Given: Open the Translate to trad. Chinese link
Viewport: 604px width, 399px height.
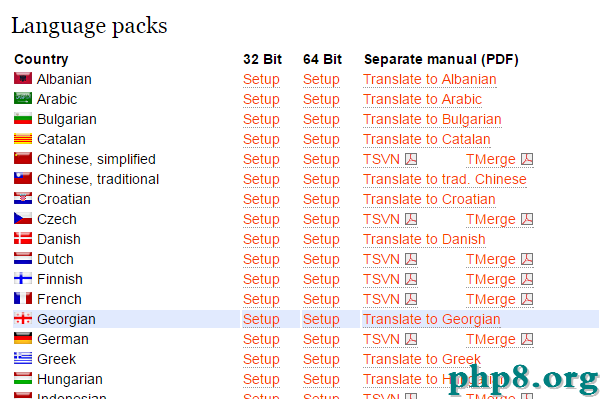Looking at the screenshot, I should 445,179.
